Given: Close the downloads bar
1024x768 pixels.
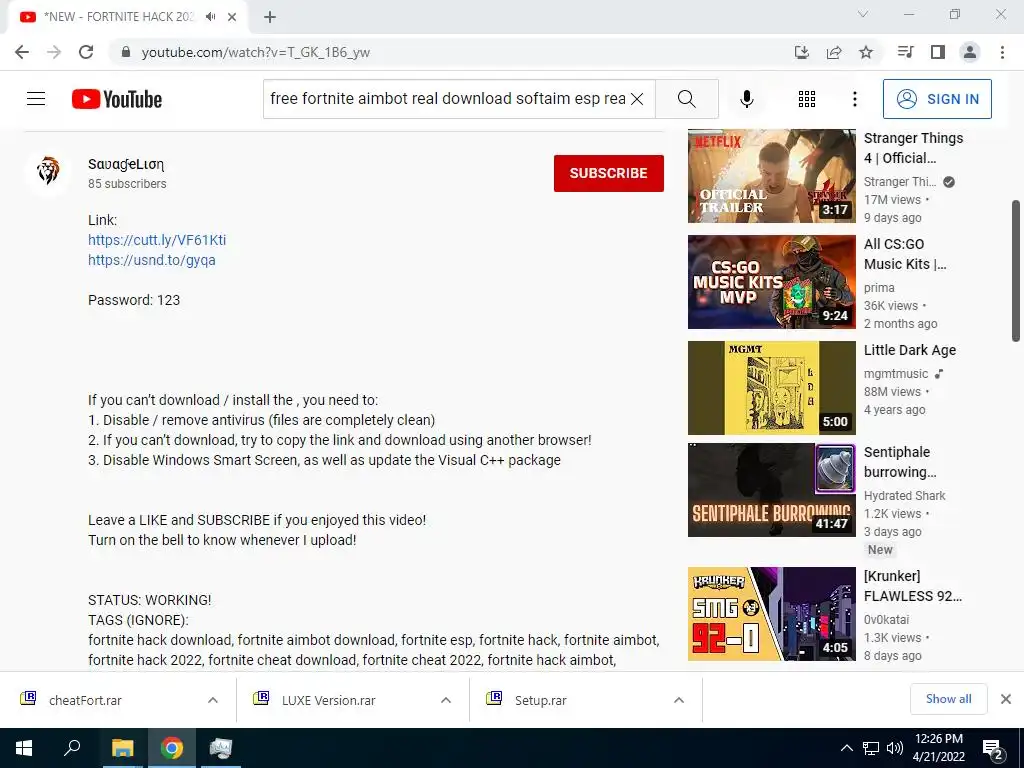Looking at the screenshot, I should tap(1006, 699).
